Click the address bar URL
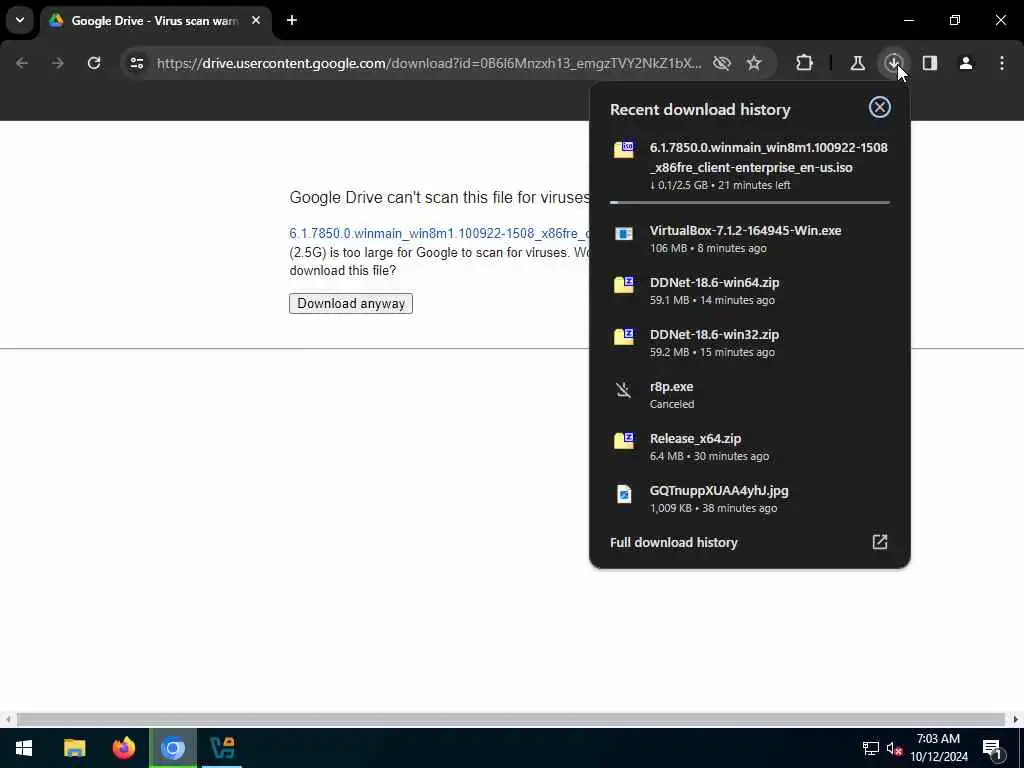The width and height of the screenshot is (1024, 768). [429, 63]
